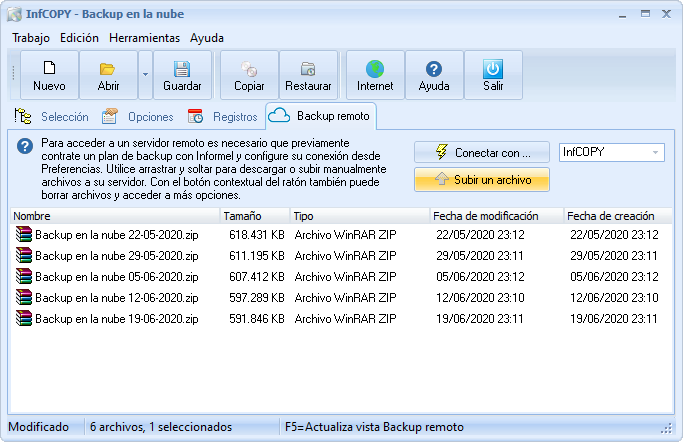Screen dimensions: 683x442
Task: Click the WinRAR icon of 29-05-2020 backup
Action: click(x=24, y=255)
